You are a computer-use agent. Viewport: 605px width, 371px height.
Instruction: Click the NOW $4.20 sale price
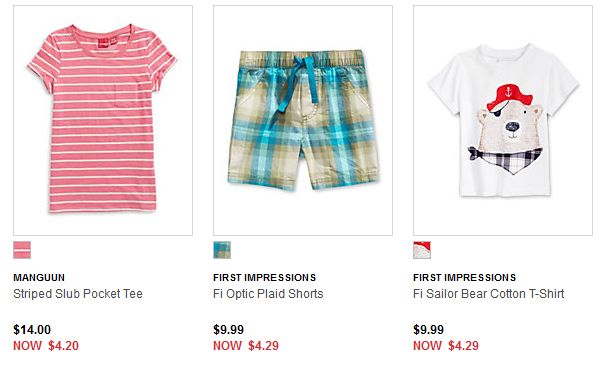tap(46, 346)
